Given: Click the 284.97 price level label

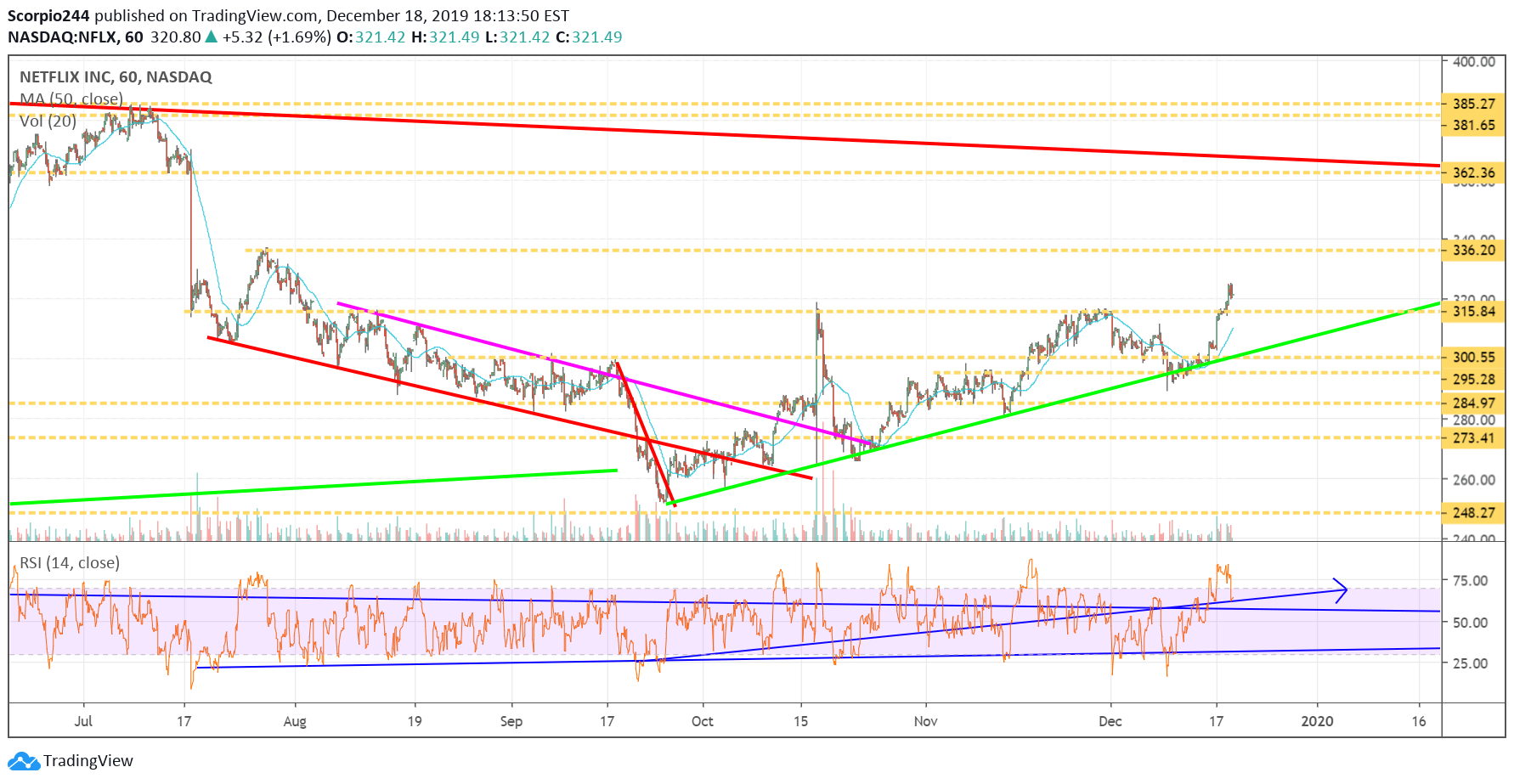Looking at the screenshot, I should (x=1473, y=403).
